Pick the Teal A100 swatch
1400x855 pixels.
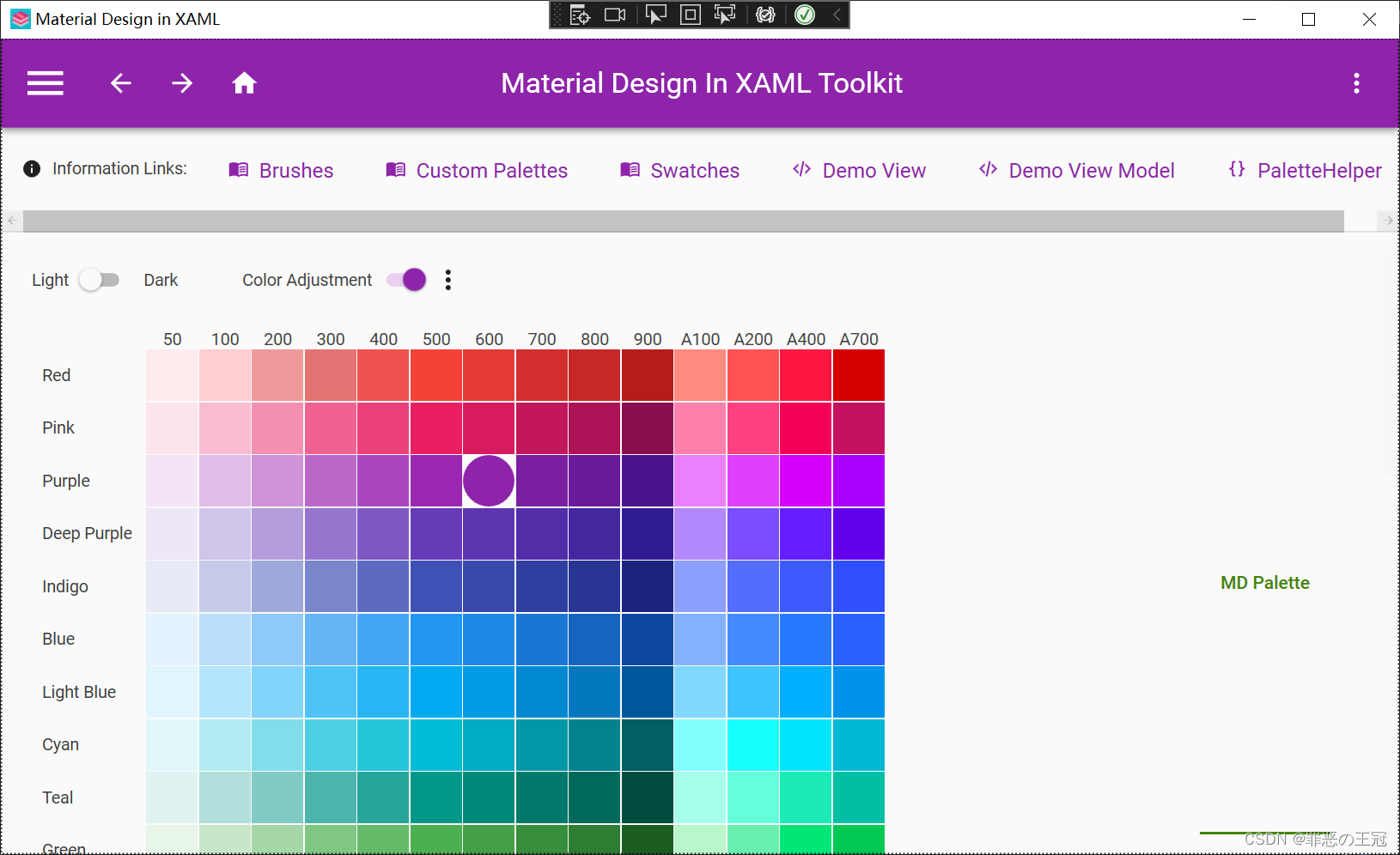point(700,797)
